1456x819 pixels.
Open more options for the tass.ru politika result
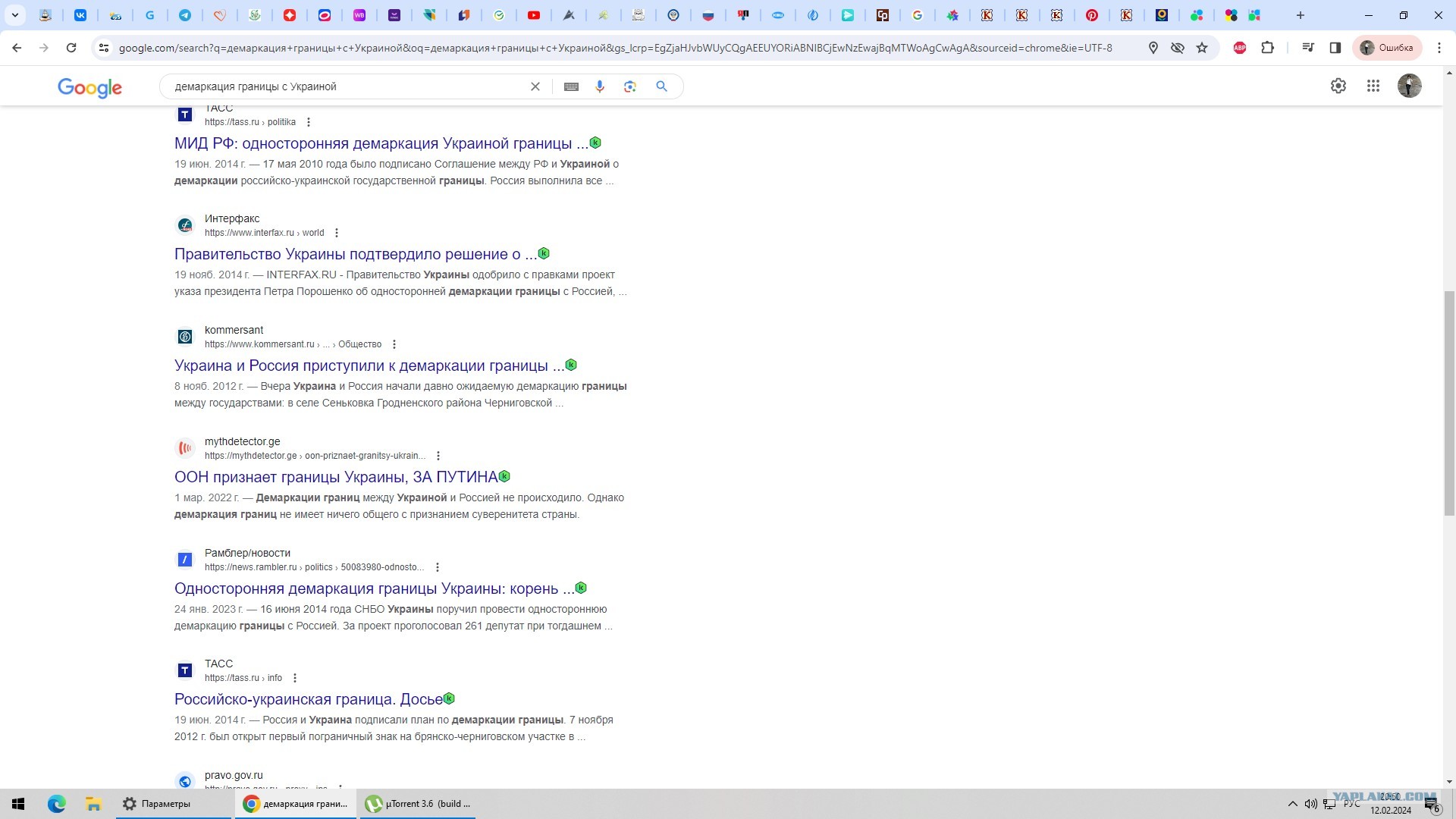309,122
